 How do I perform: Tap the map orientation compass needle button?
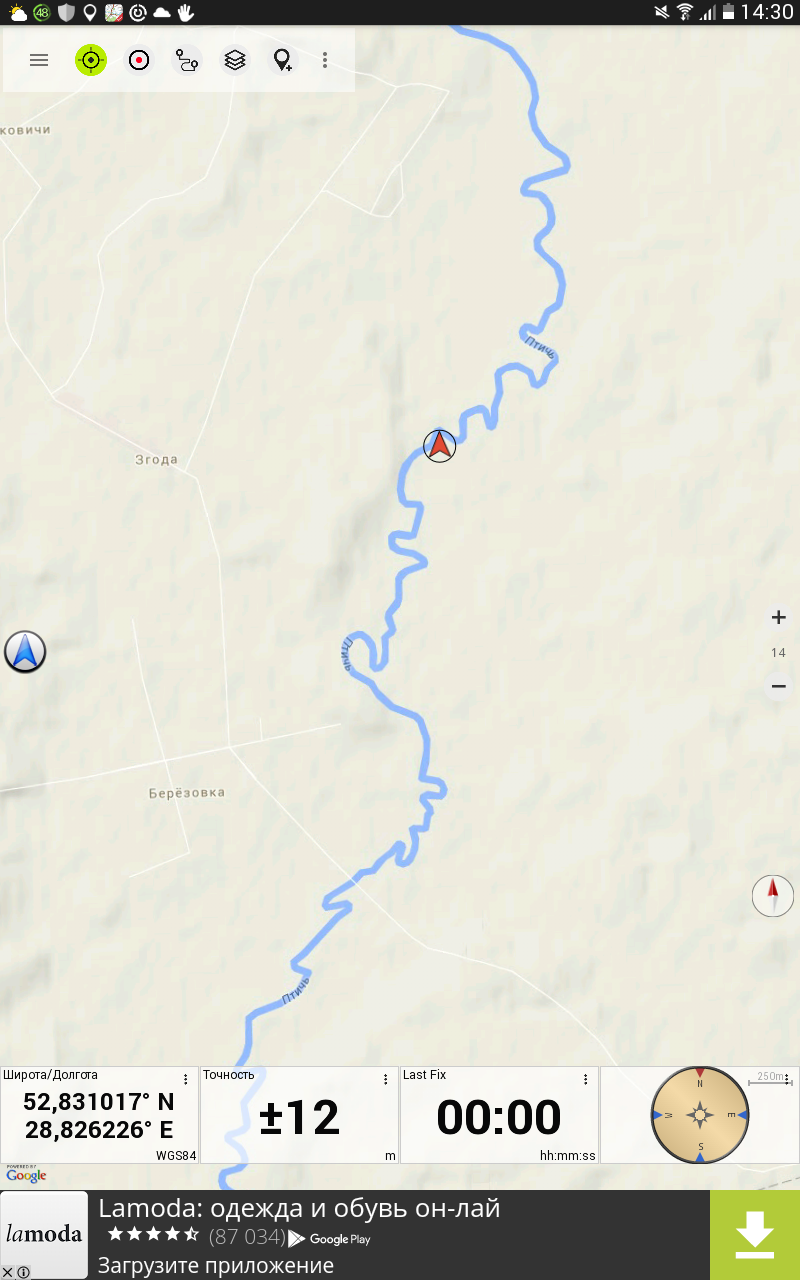773,895
